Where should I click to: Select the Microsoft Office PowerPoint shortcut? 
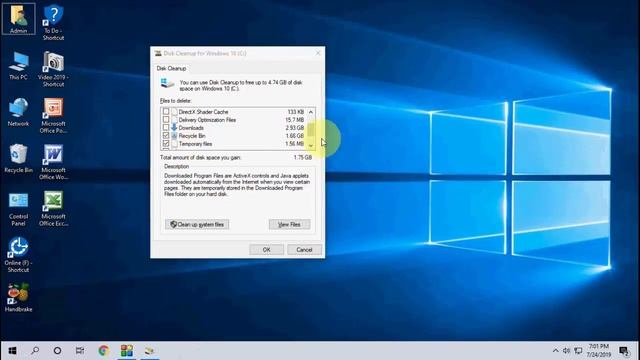pyautogui.click(x=53, y=116)
